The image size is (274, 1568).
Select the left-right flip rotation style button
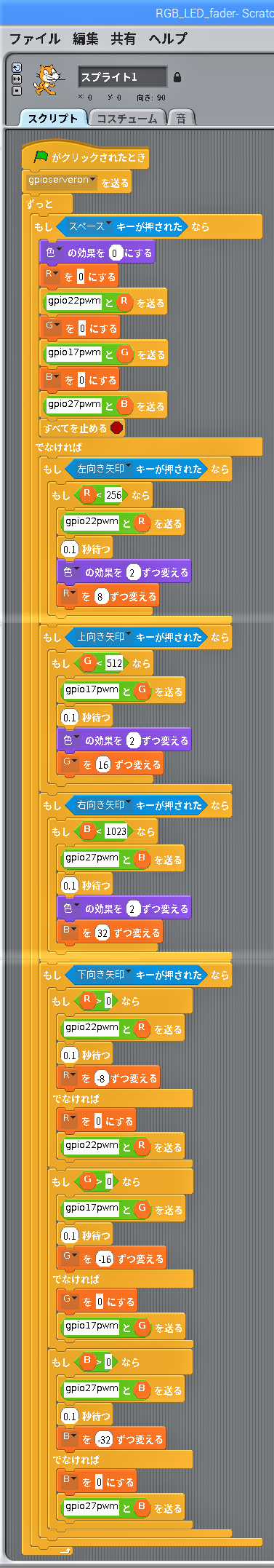[17, 79]
